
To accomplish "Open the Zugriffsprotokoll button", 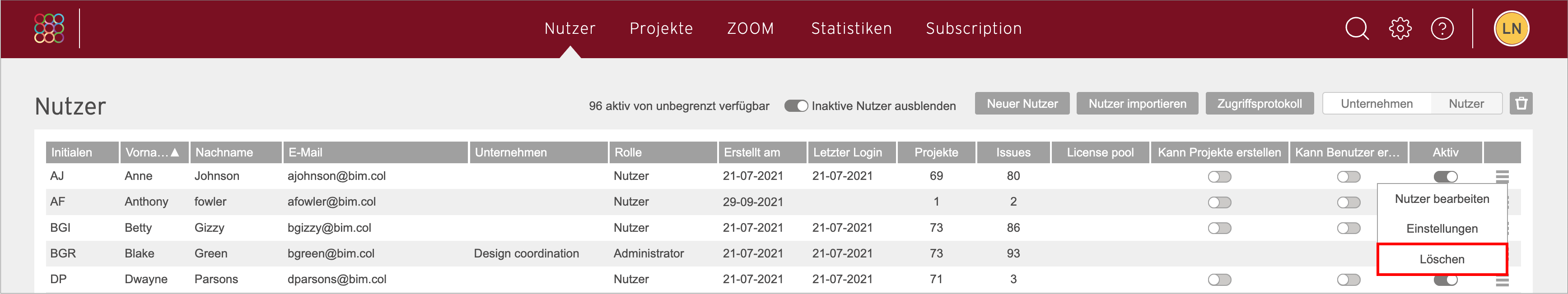I will coord(1259,103).
